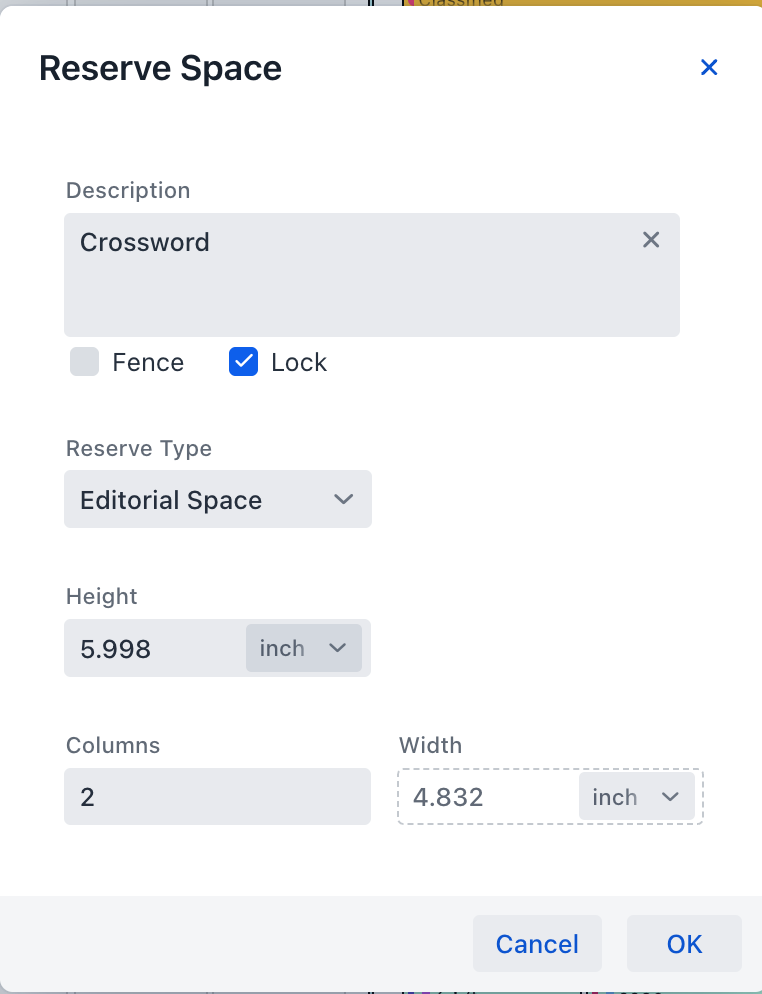Click the Width inch chevron arrow
This screenshot has height=994, width=762.
click(x=670, y=796)
